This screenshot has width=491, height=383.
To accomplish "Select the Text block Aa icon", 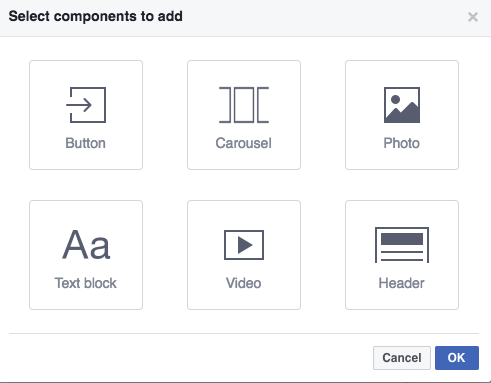I will (x=86, y=245).
